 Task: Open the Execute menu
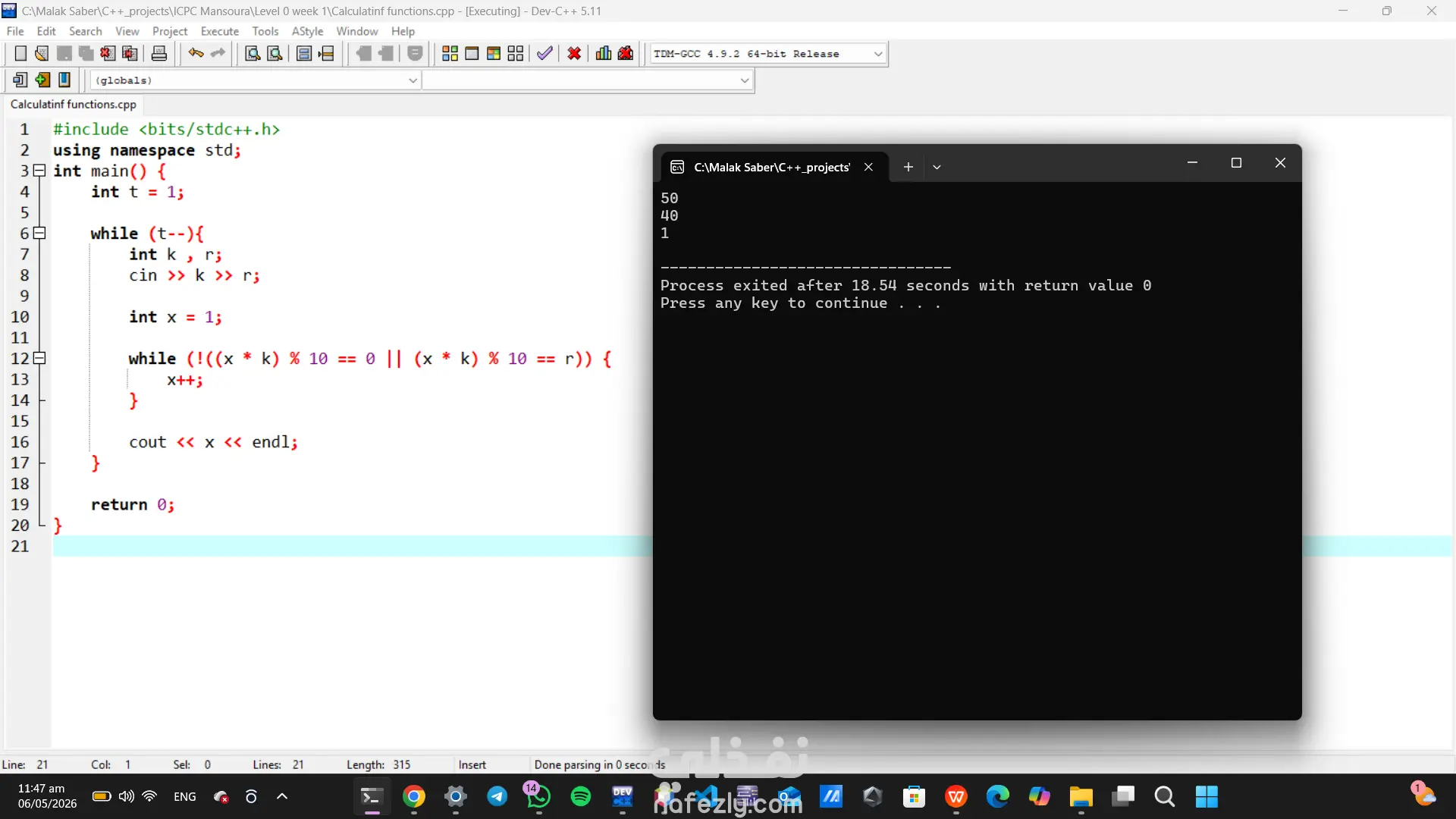[x=220, y=31]
